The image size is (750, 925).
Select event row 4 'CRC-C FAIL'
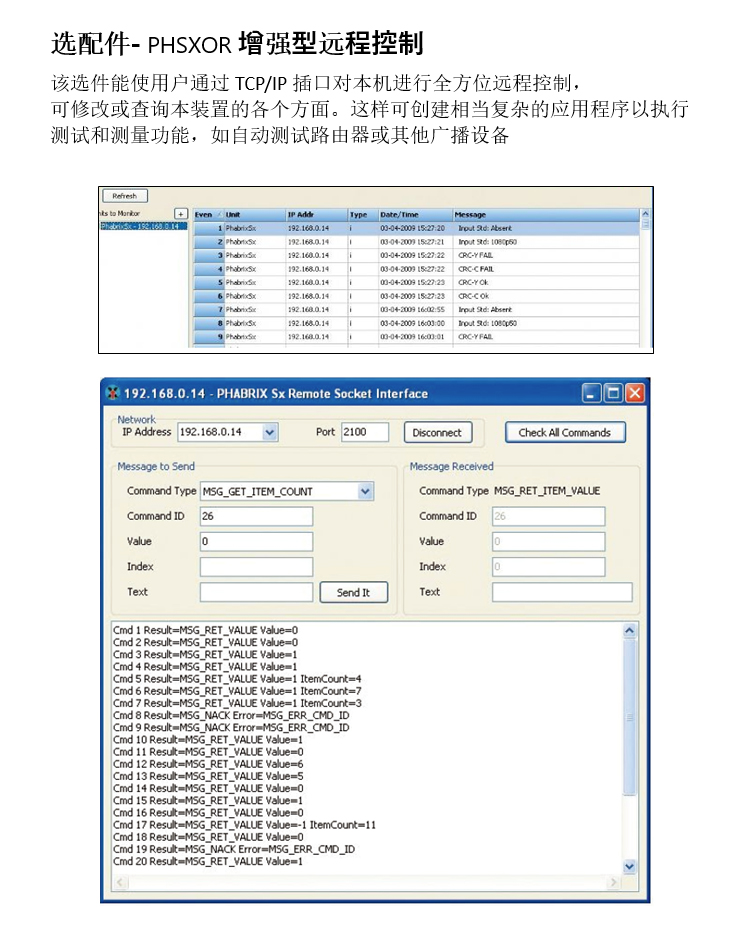click(x=417, y=269)
